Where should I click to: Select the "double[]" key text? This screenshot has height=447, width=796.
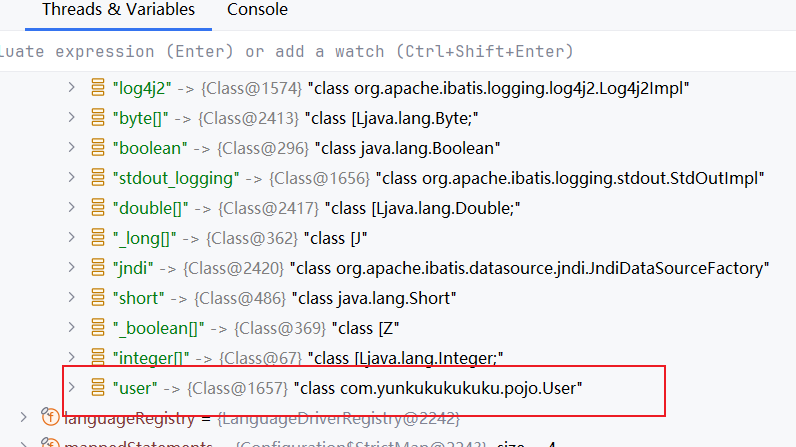(x=150, y=208)
